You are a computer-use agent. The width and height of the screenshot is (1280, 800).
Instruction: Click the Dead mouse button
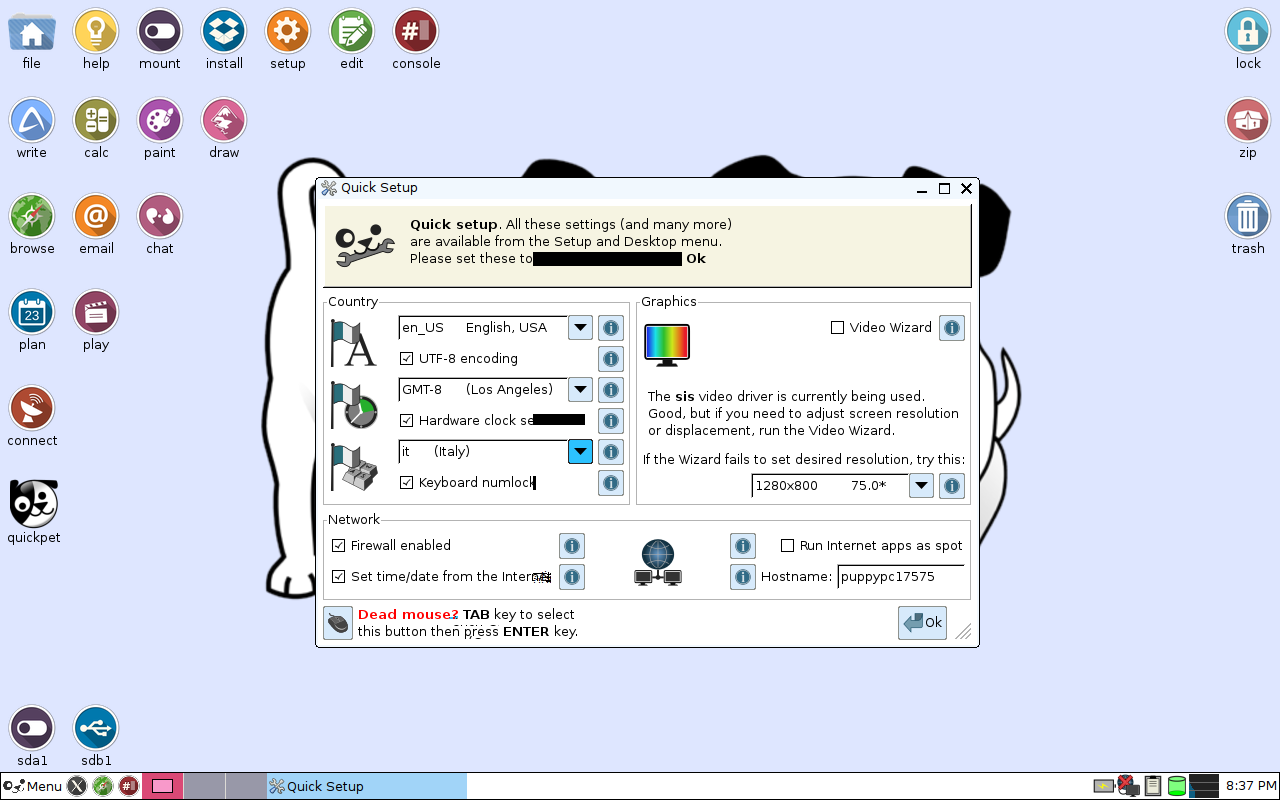[x=338, y=623]
